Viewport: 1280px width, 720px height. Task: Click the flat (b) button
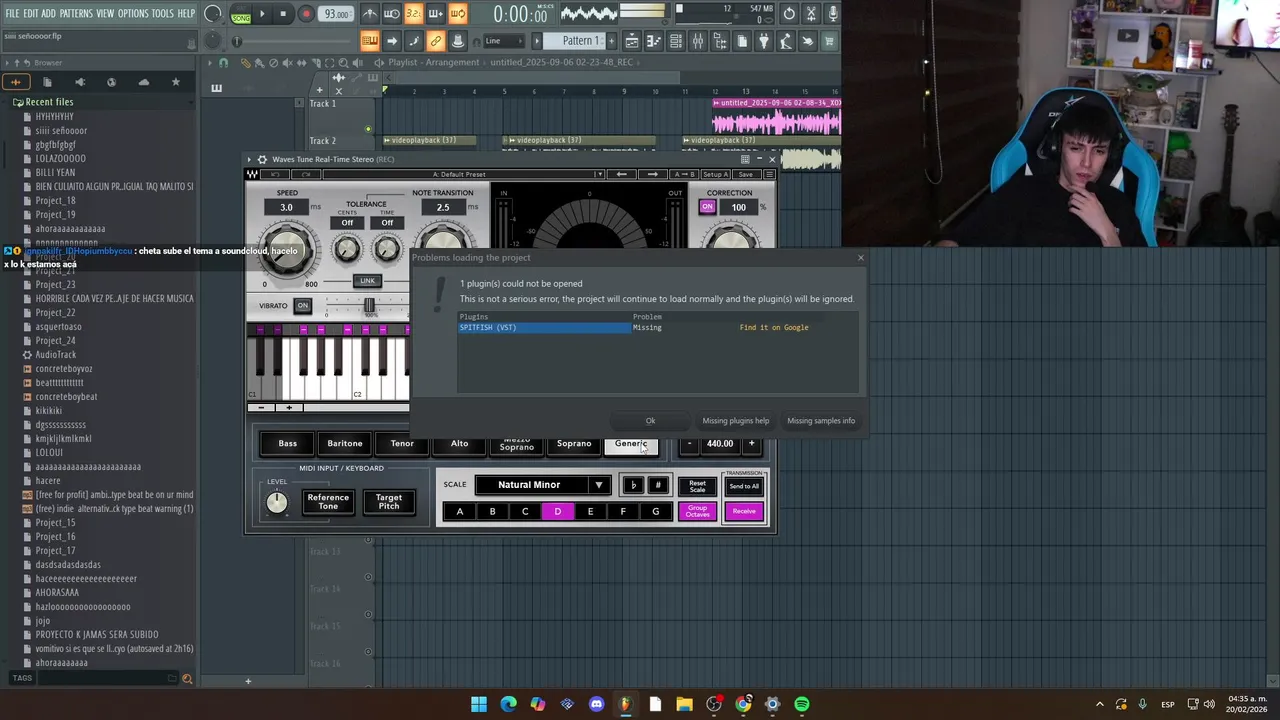click(x=633, y=485)
